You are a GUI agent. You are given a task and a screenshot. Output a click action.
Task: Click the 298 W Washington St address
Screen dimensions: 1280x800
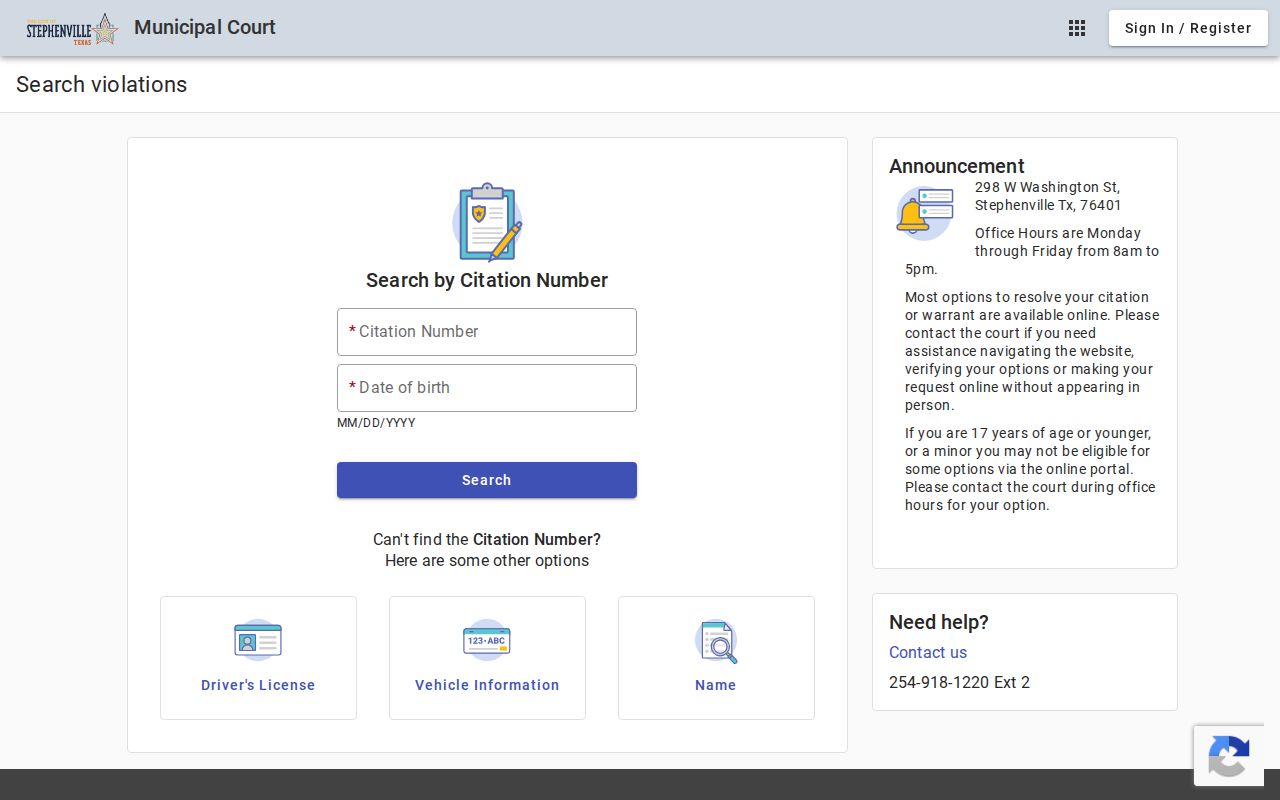tap(1048, 196)
